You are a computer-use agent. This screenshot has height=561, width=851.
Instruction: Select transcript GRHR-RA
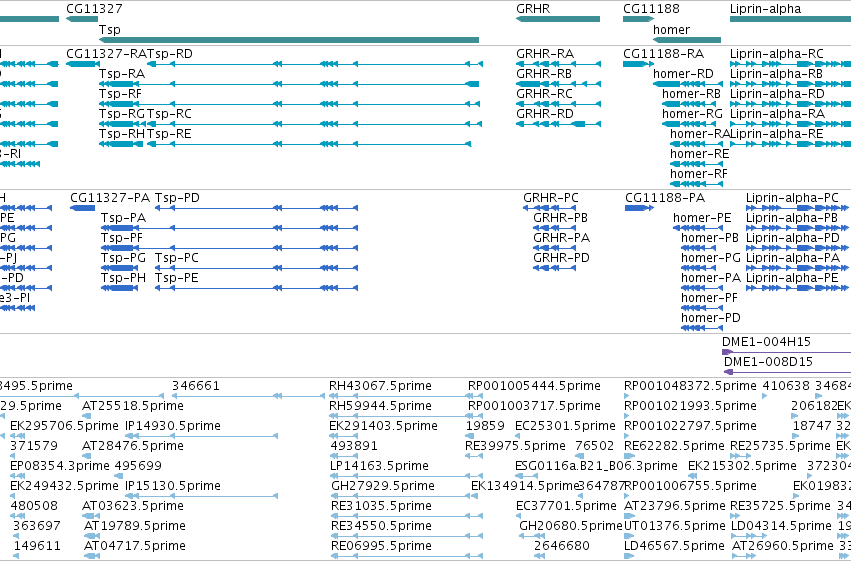coord(545,54)
